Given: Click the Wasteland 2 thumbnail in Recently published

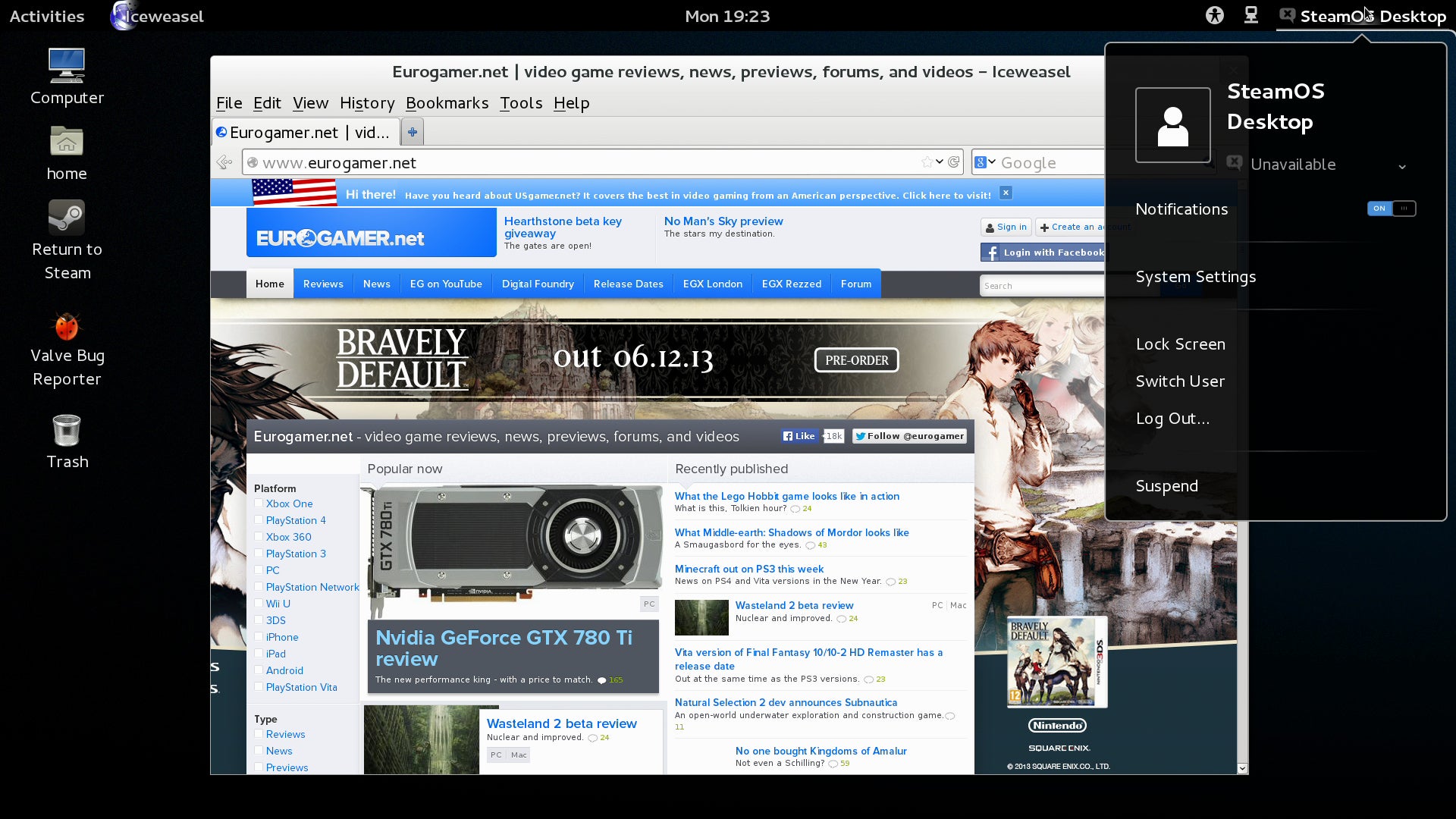Looking at the screenshot, I should (701, 617).
